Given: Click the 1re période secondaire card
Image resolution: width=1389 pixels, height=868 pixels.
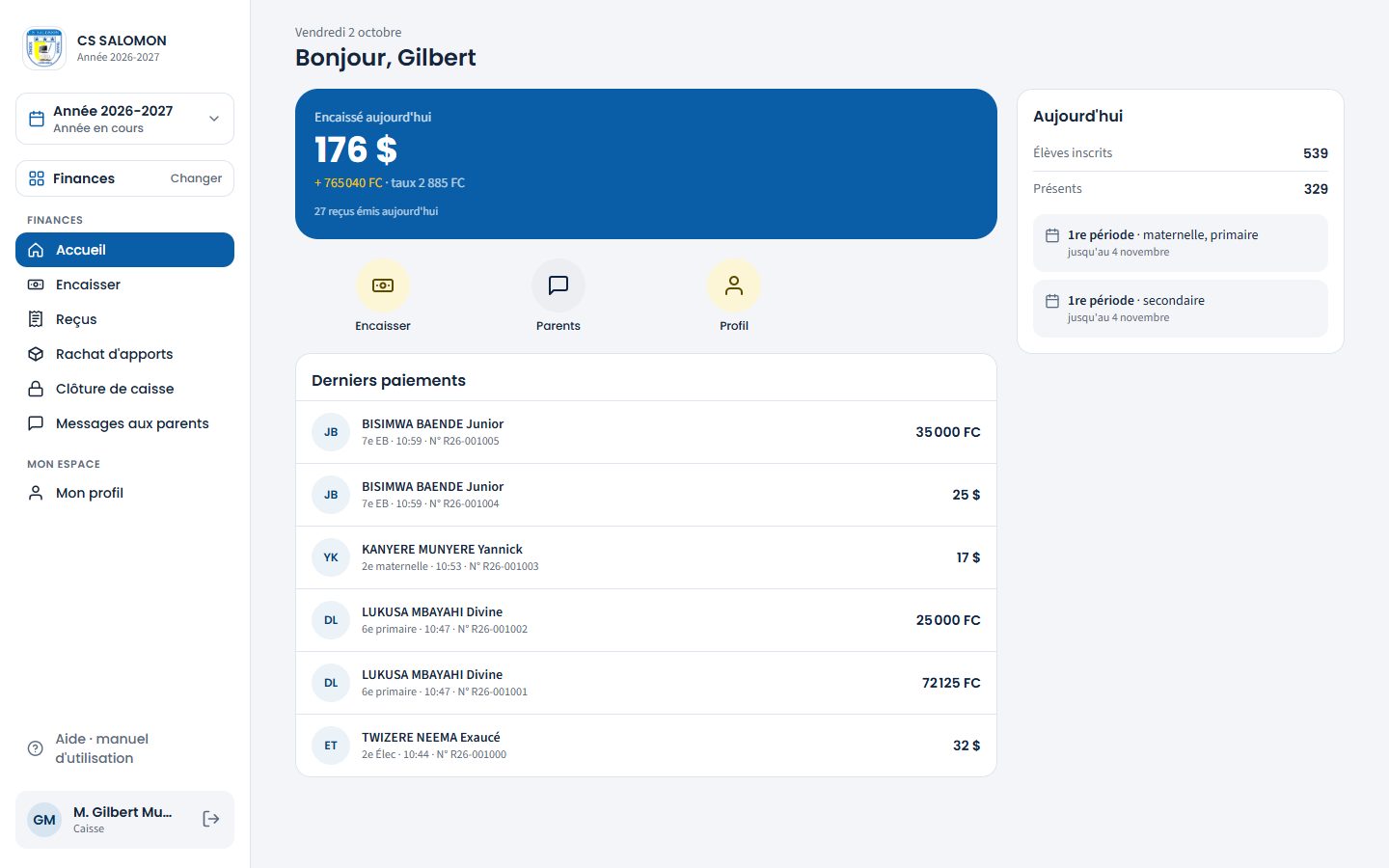Looking at the screenshot, I should [1181, 309].
